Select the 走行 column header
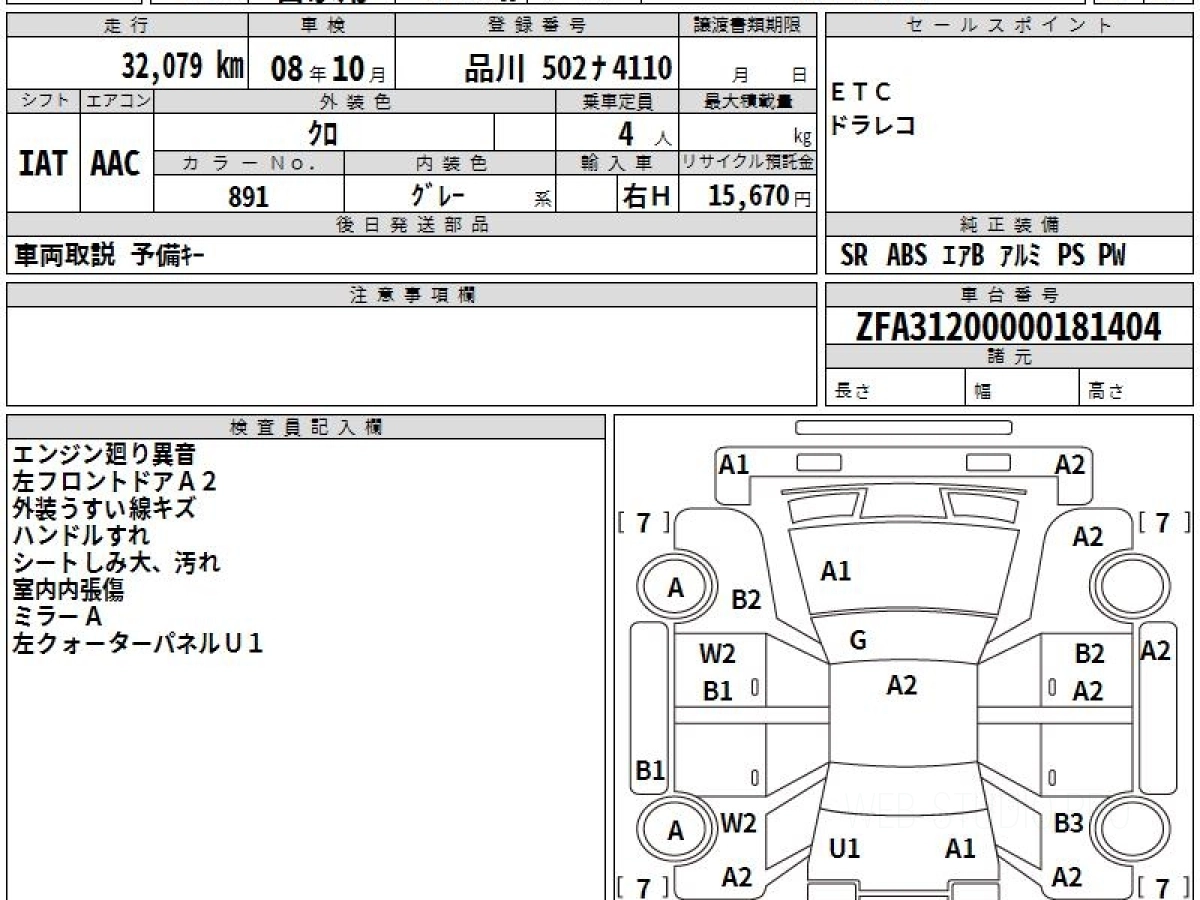The height and width of the screenshot is (900, 1200). [127, 26]
